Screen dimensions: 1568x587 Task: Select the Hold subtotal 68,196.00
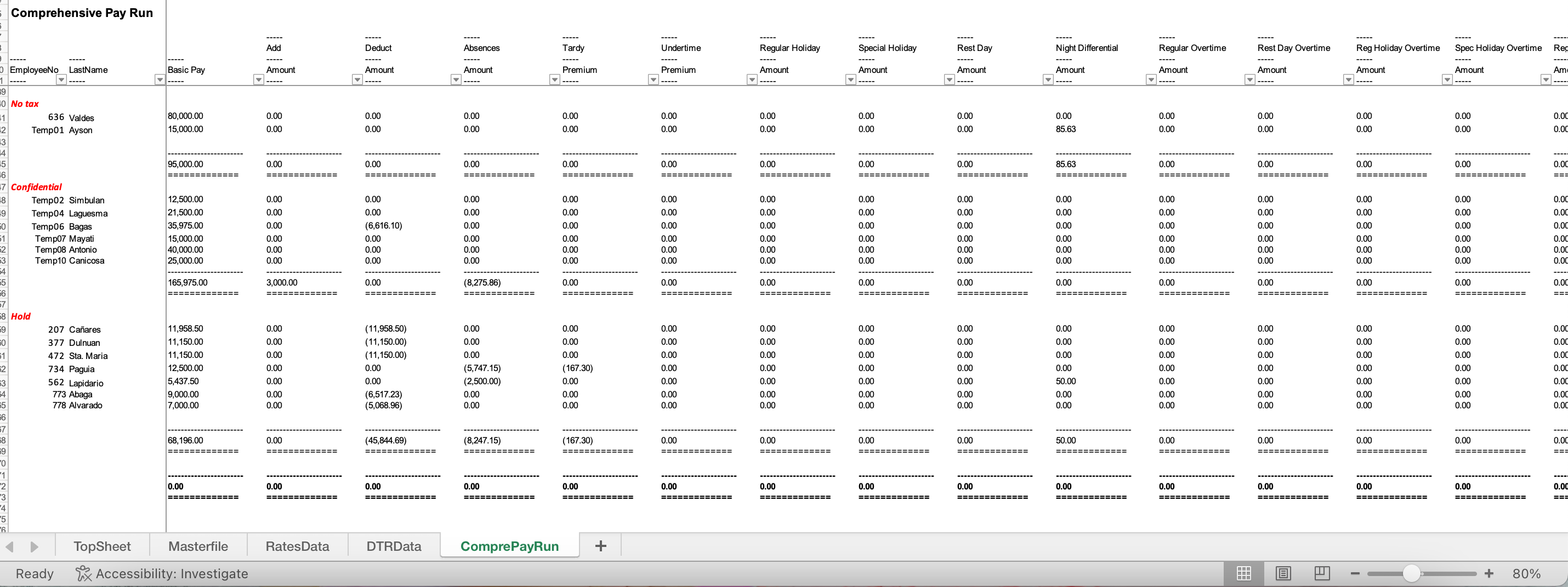click(186, 441)
